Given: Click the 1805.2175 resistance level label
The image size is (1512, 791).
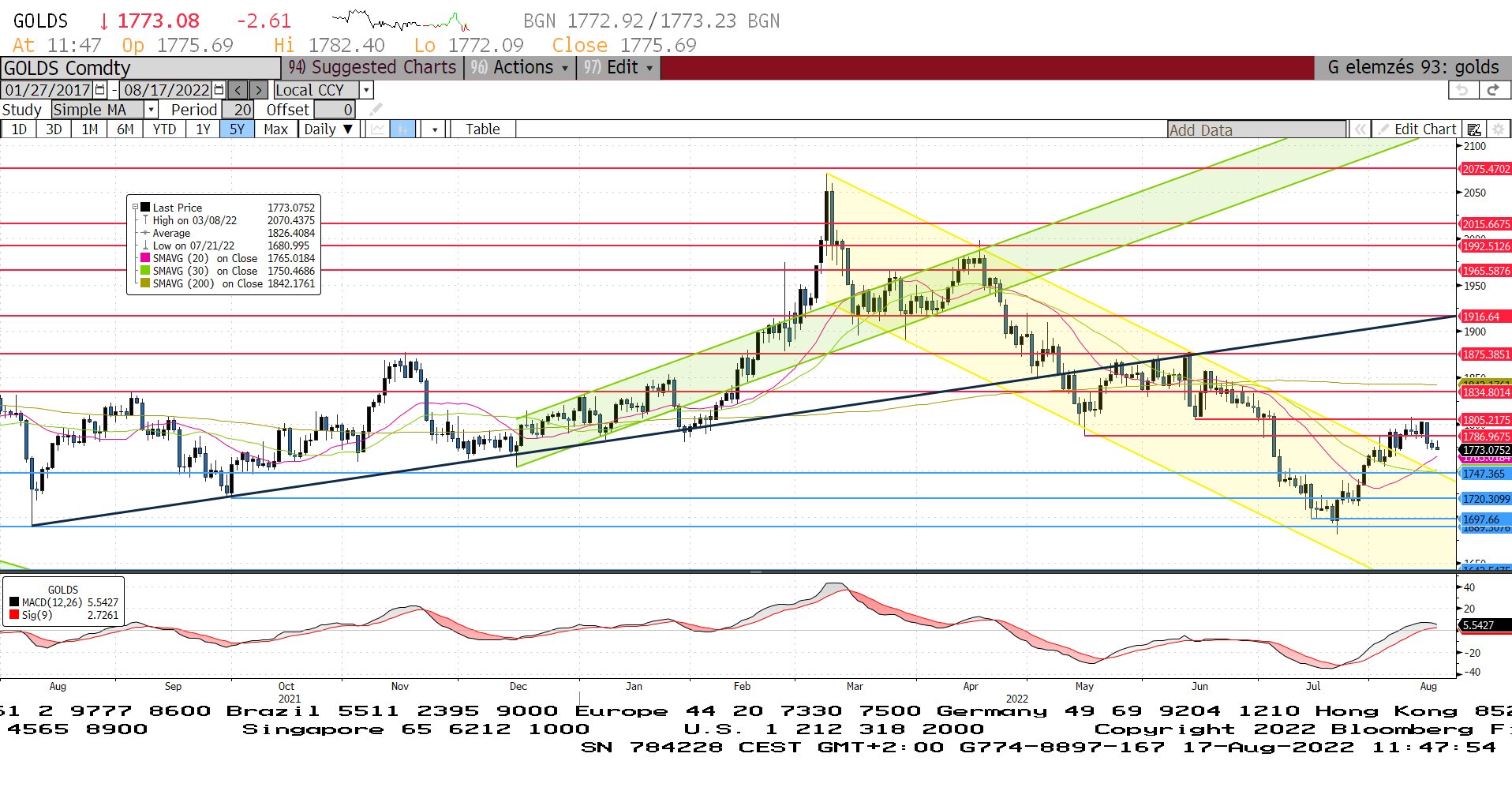Looking at the screenshot, I should point(1485,420).
